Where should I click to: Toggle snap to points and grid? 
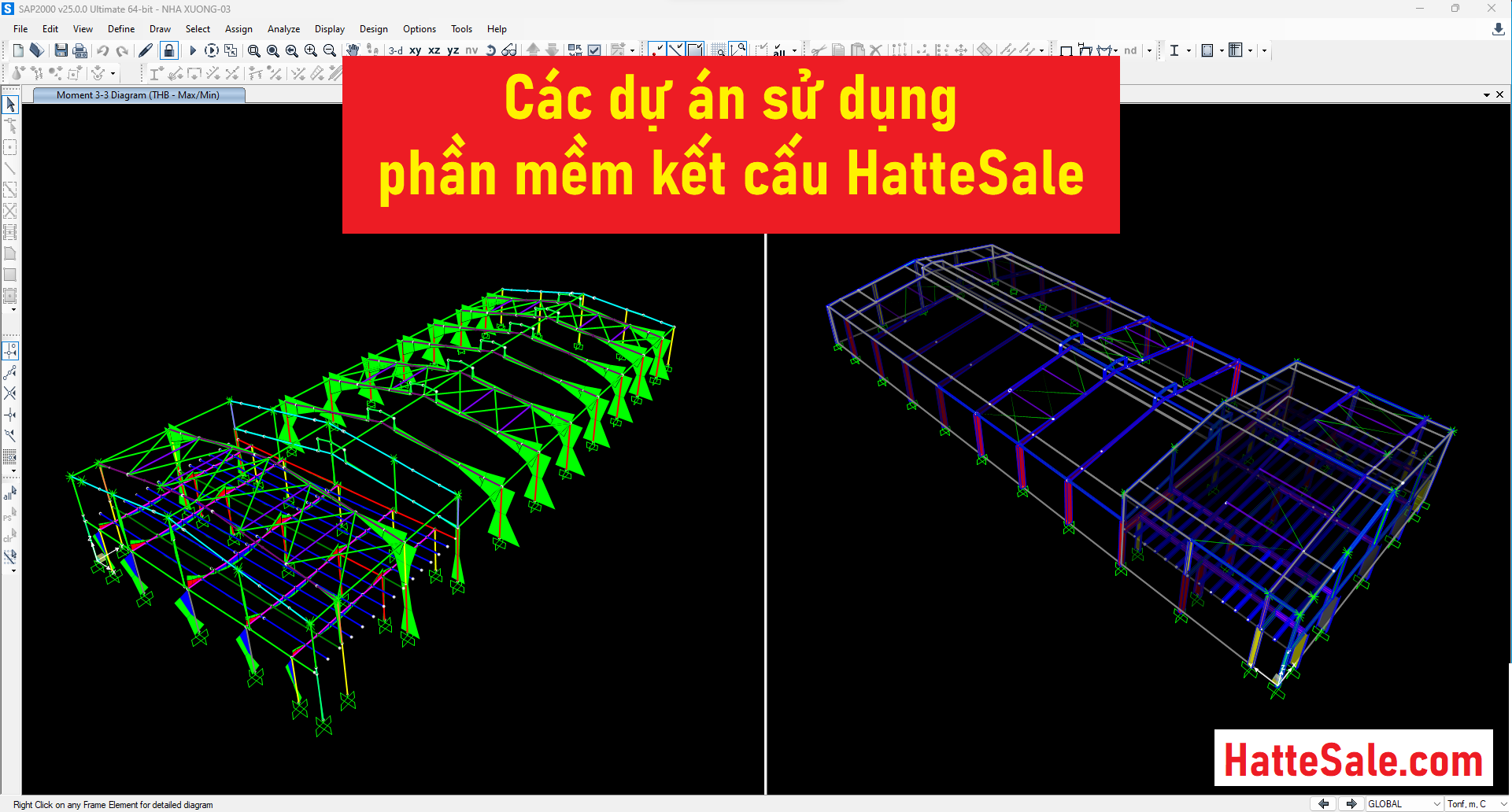click(10, 351)
